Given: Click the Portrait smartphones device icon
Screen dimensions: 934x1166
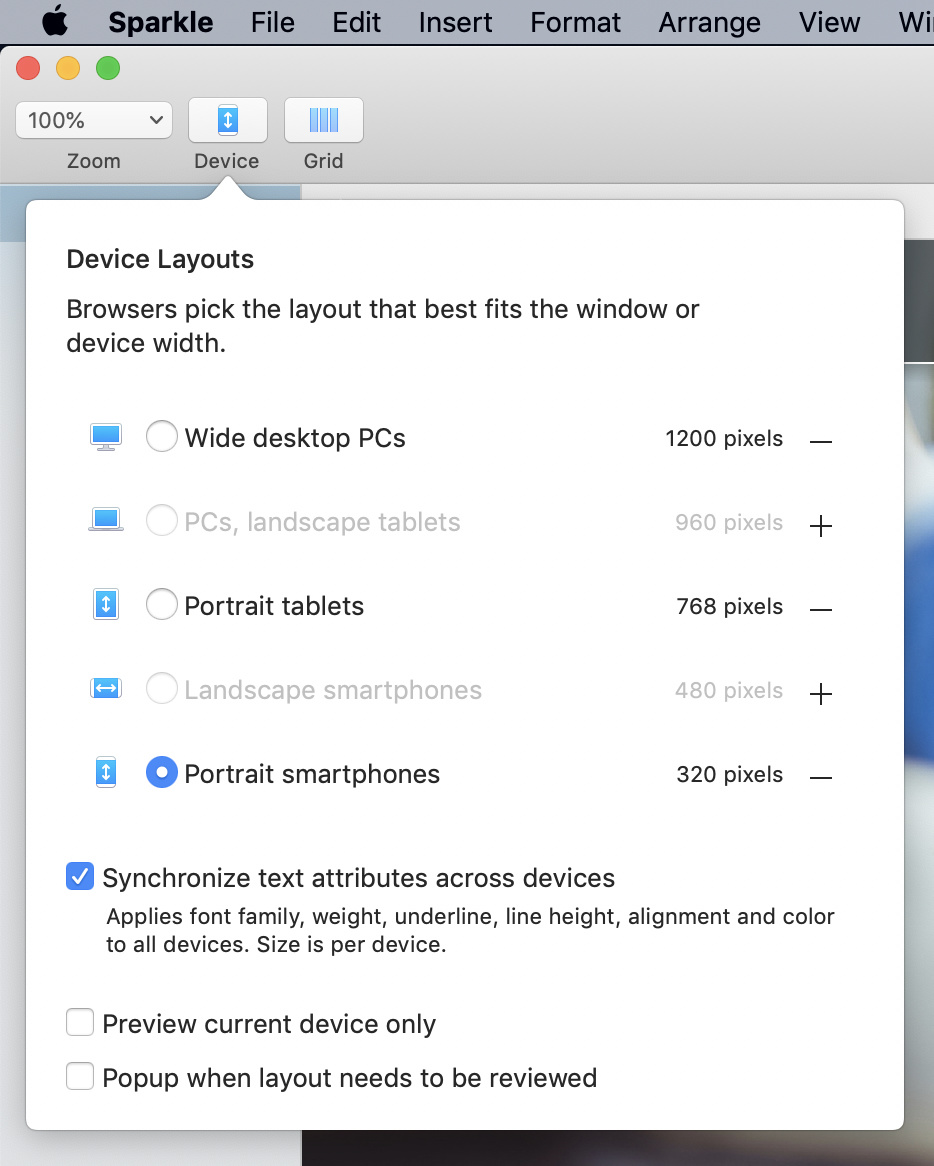Looking at the screenshot, I should (106, 773).
